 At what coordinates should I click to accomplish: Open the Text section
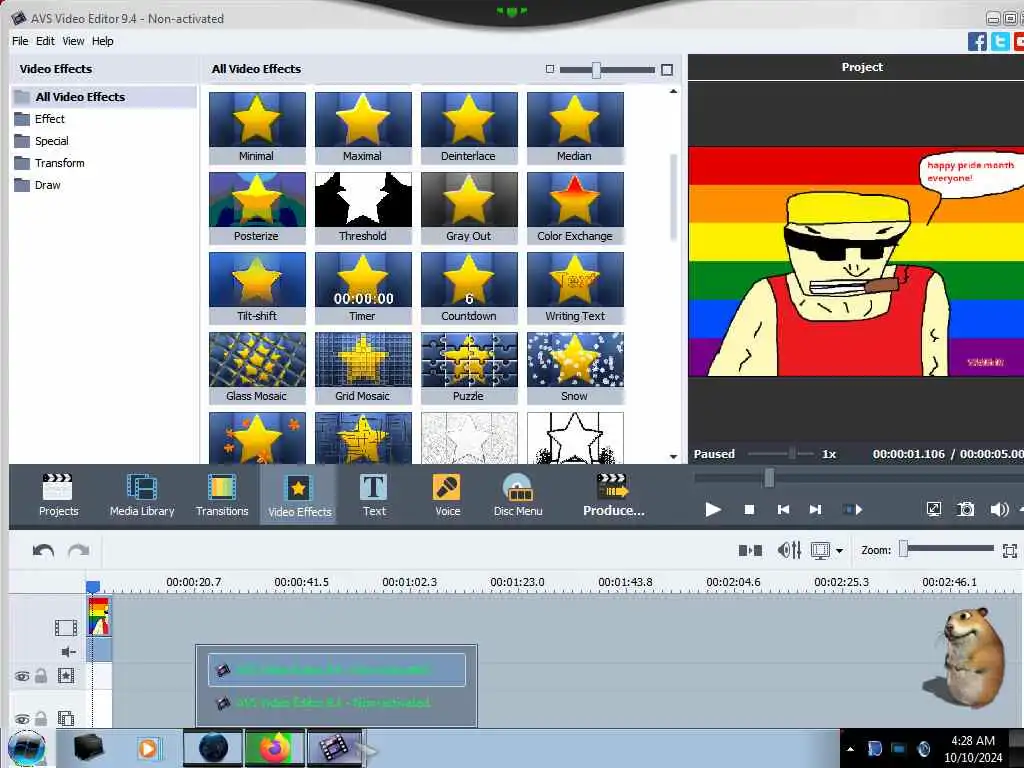[x=374, y=496]
